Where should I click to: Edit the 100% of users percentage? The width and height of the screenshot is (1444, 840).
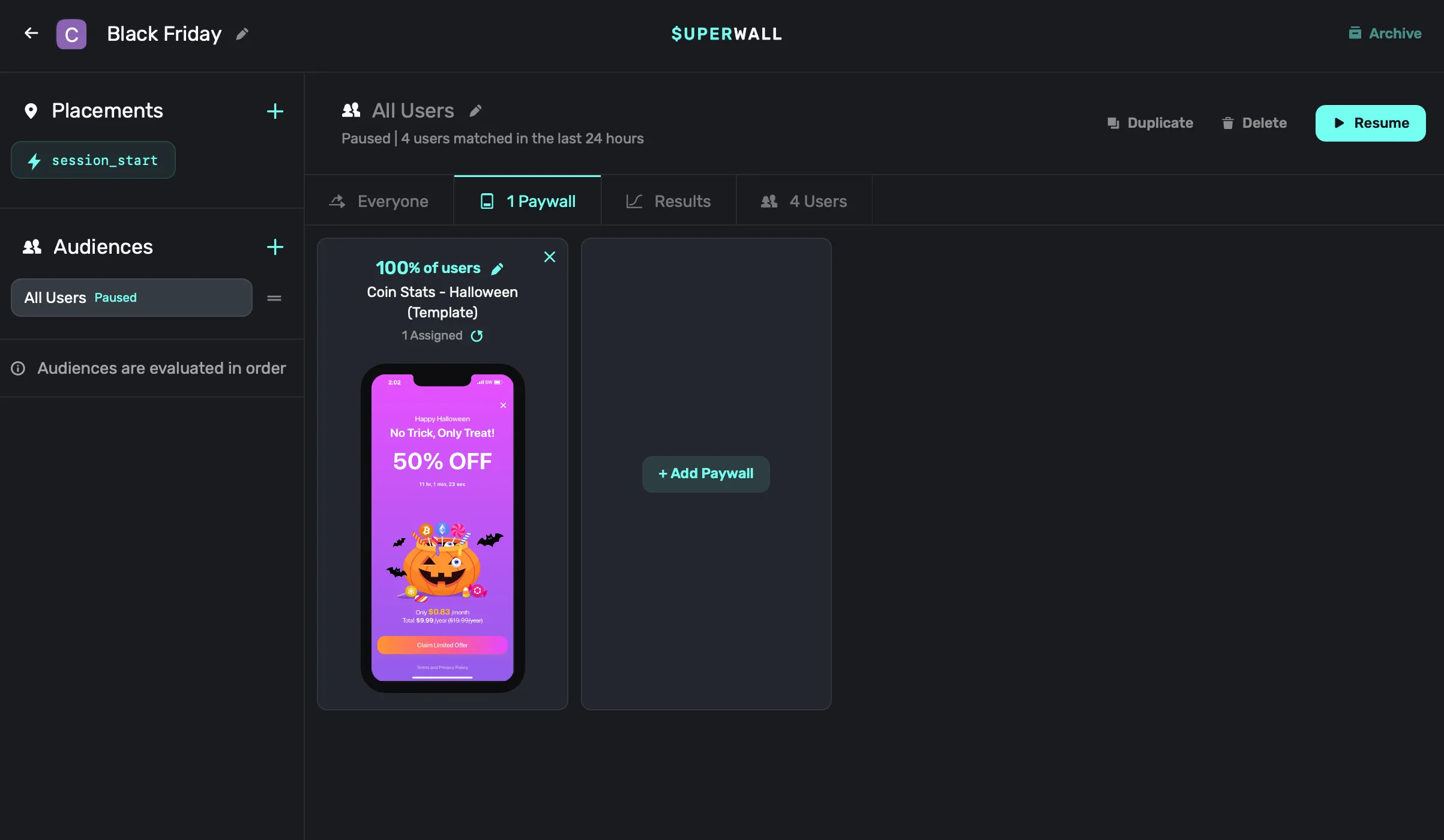(497, 268)
